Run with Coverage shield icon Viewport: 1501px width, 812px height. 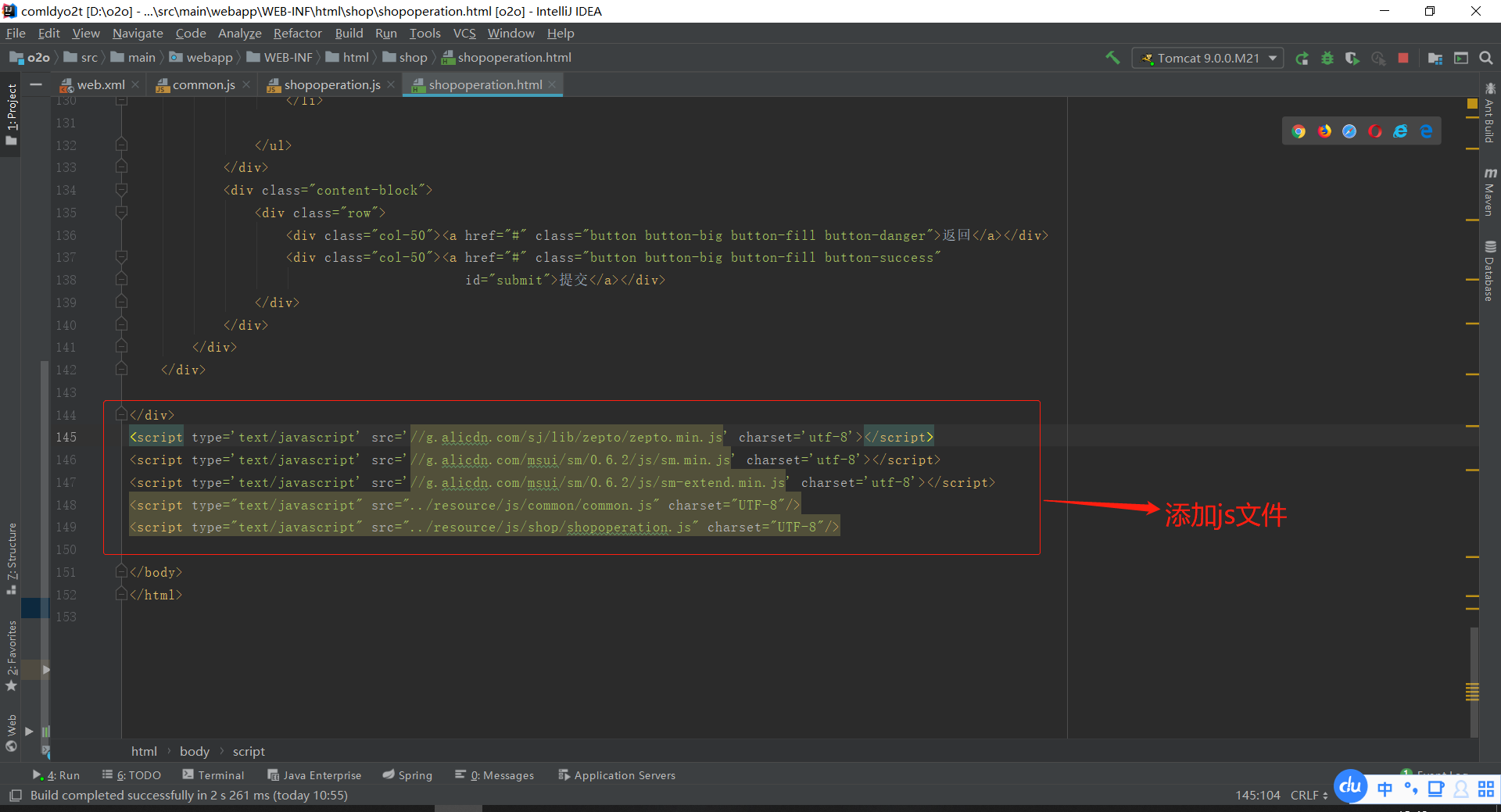[x=1352, y=58]
